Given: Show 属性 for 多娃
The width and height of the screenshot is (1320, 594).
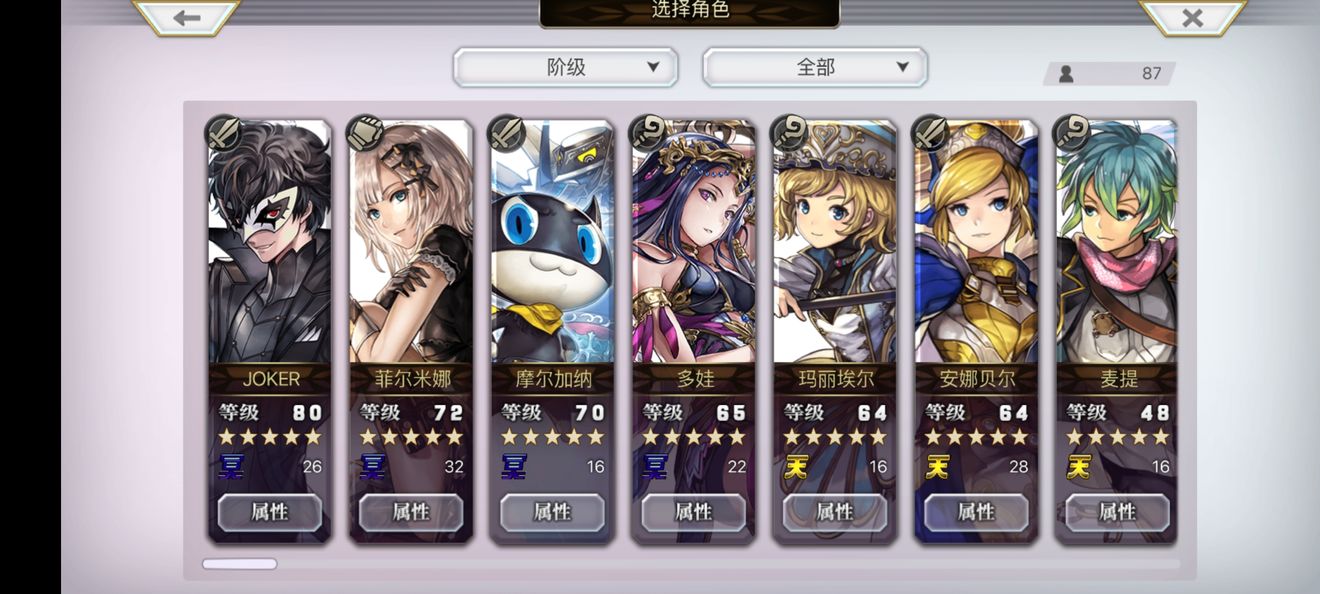Looking at the screenshot, I should (x=693, y=512).
